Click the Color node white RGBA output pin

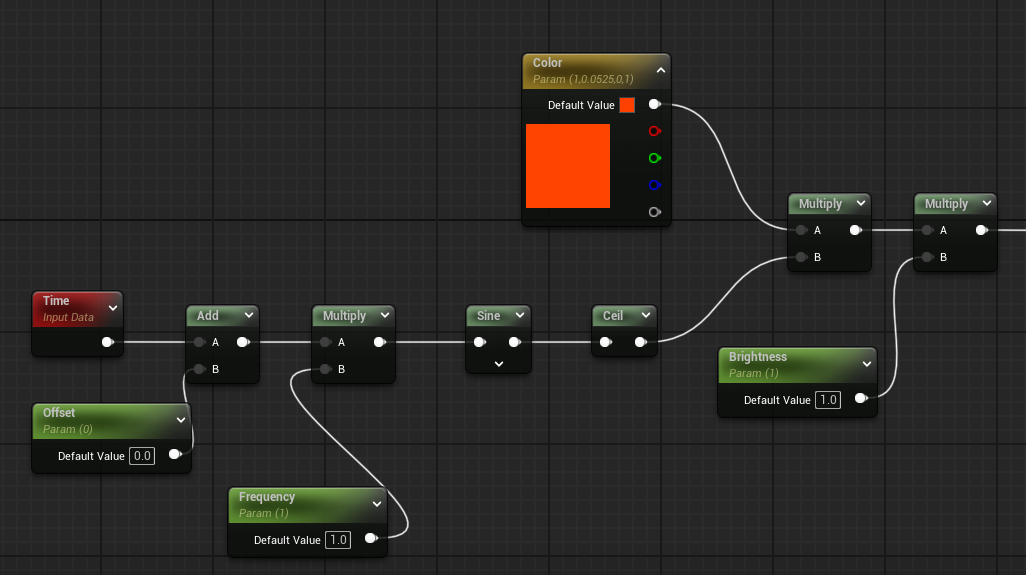click(654, 104)
